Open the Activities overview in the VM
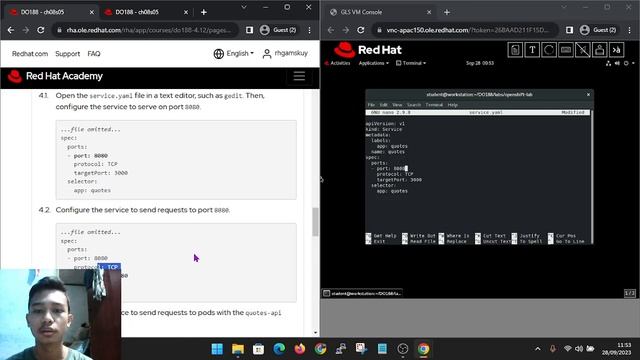 pyautogui.click(x=338, y=63)
